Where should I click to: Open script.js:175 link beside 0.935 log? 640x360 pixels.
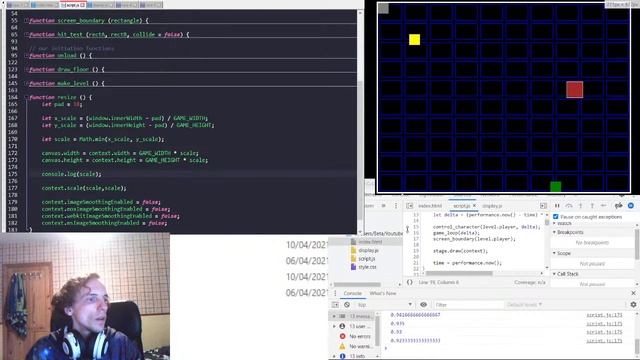pos(604,324)
